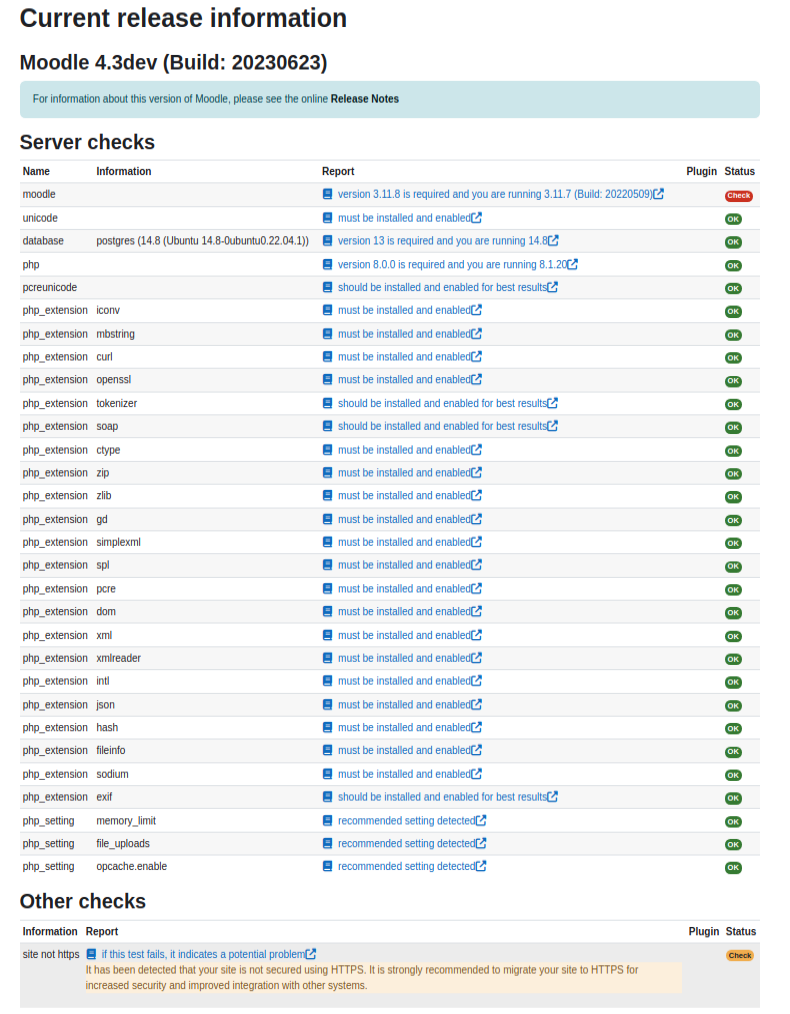The image size is (790, 1014).
Task: Click the book icon in site not https row
Action: click(91, 954)
